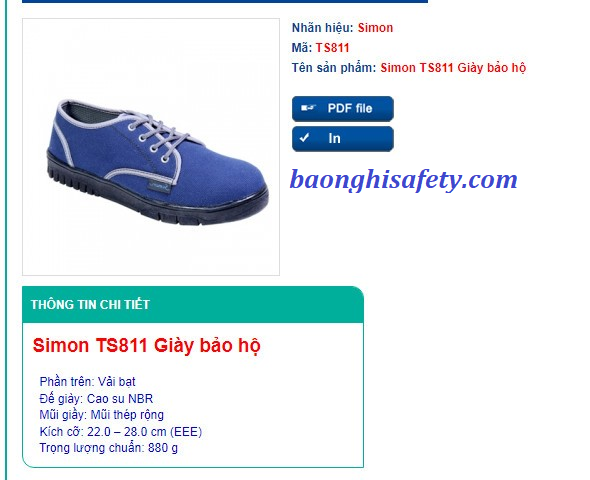Click the Đế giày: Cao su NBR line
The width and height of the screenshot is (590, 480).
(96, 398)
